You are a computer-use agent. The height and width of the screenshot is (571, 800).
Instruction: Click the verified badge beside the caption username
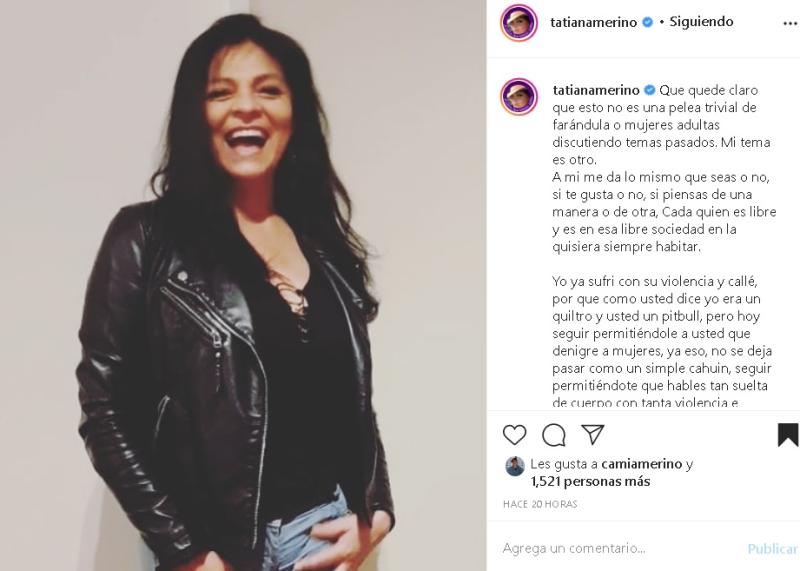tap(649, 89)
